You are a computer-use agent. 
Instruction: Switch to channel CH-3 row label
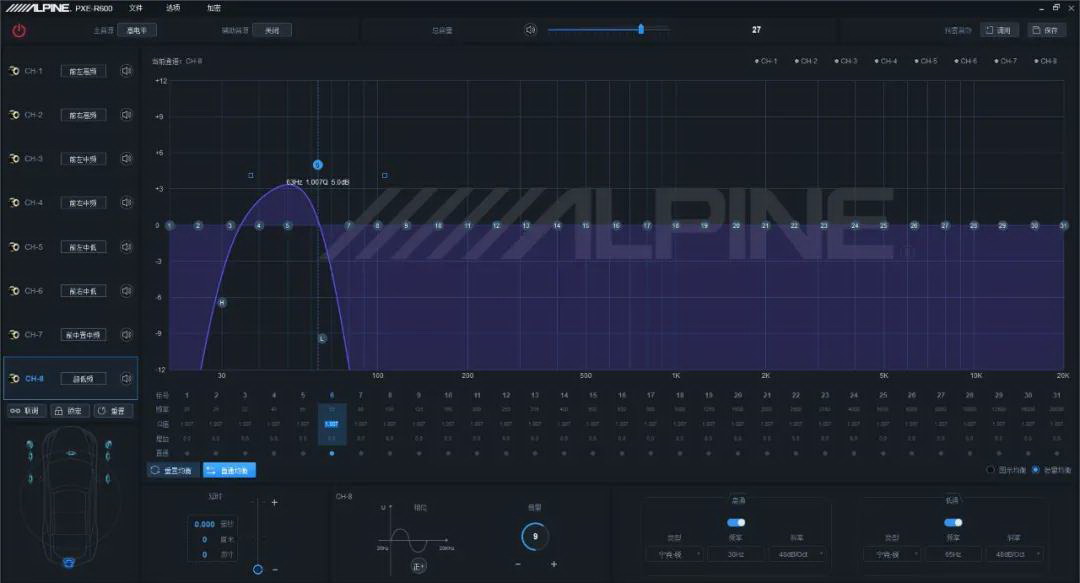click(34, 158)
